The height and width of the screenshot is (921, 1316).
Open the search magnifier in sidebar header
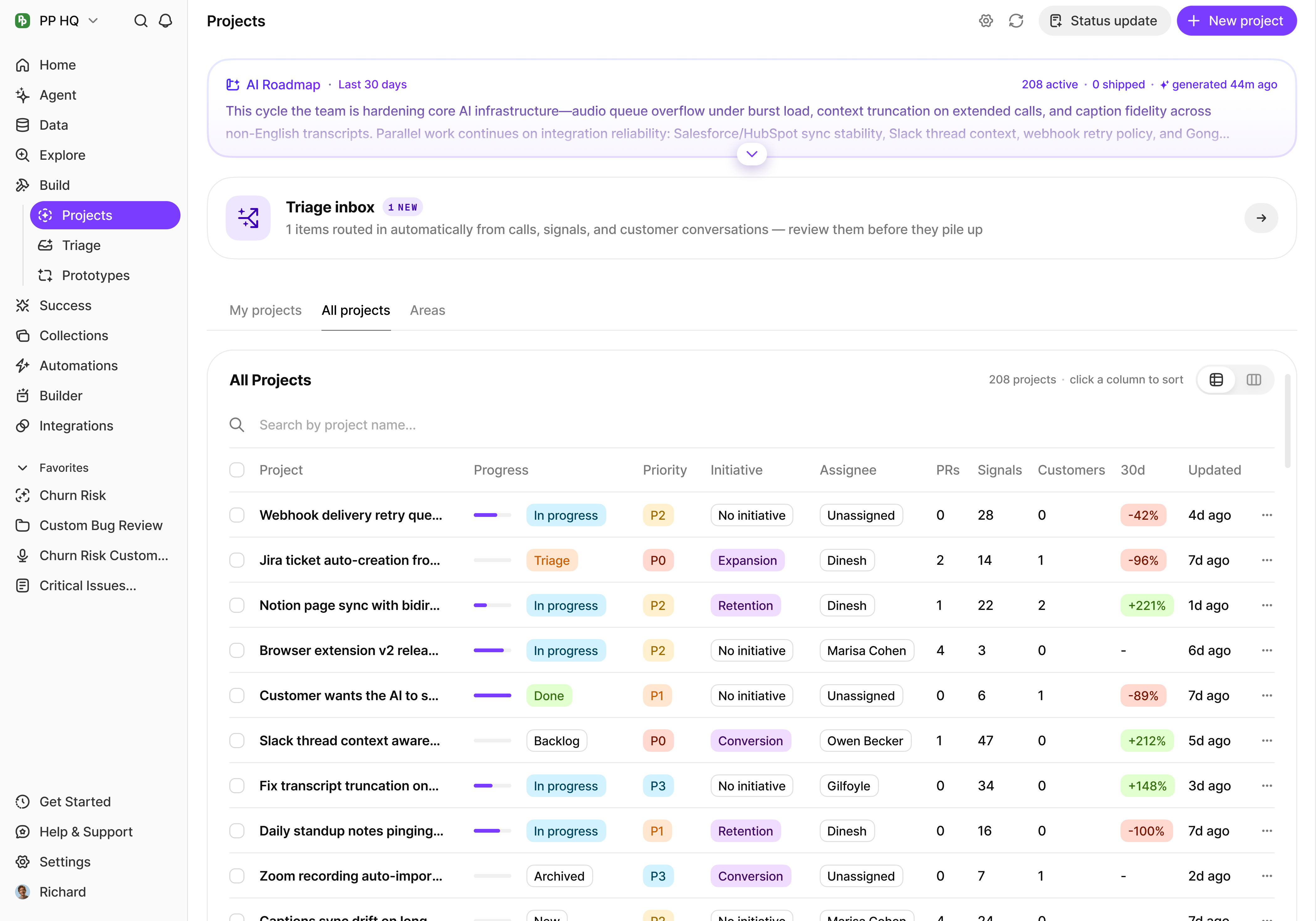coord(140,21)
